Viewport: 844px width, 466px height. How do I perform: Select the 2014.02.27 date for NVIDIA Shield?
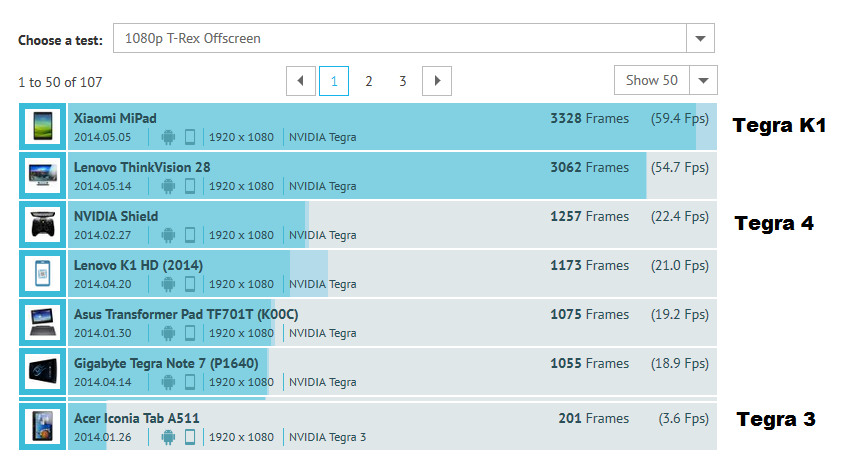(x=102, y=235)
